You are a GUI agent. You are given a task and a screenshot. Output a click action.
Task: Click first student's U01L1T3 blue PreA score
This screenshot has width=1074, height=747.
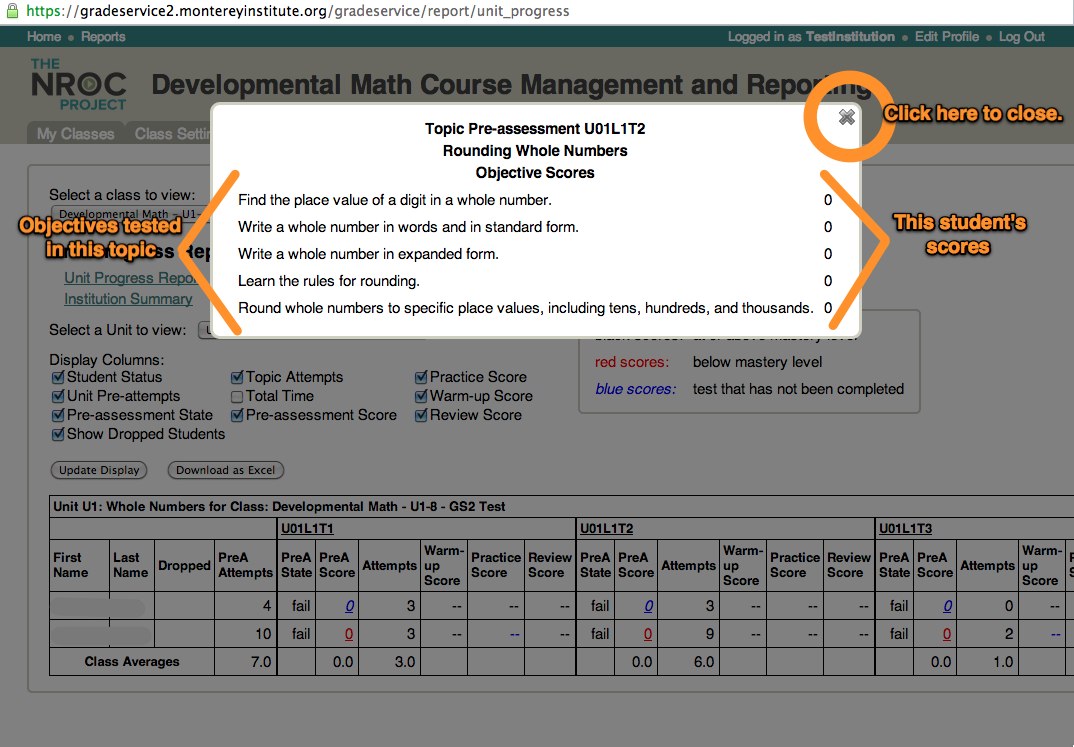(947, 606)
